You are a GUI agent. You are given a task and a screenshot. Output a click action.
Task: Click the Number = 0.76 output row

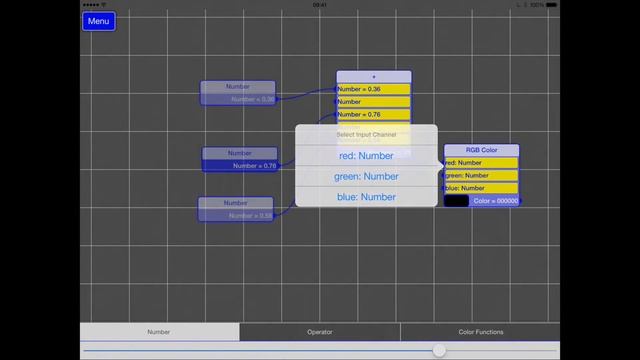pyautogui.click(x=240, y=166)
